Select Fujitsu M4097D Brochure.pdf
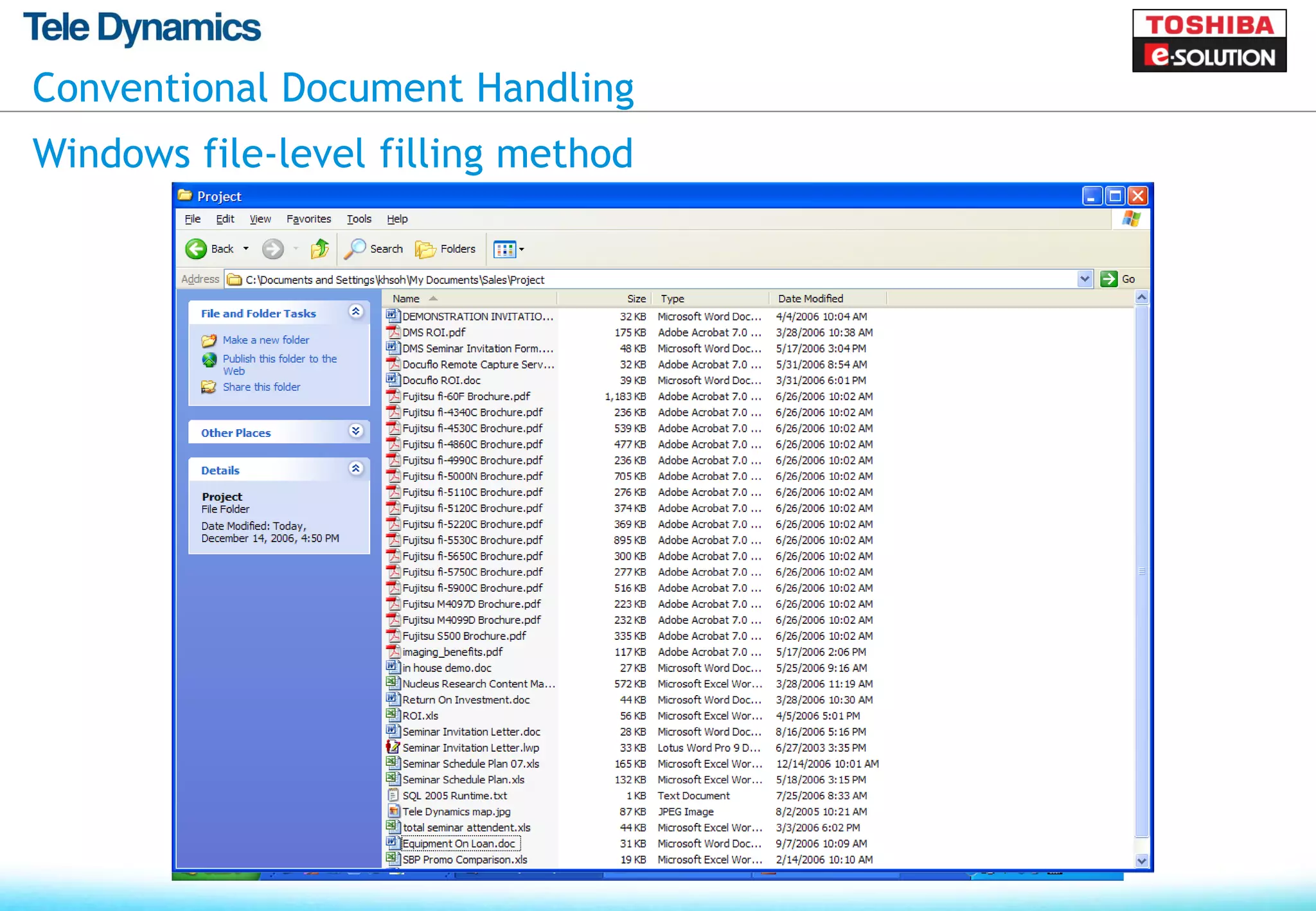Image resolution: width=1316 pixels, height=911 pixels. point(472,604)
